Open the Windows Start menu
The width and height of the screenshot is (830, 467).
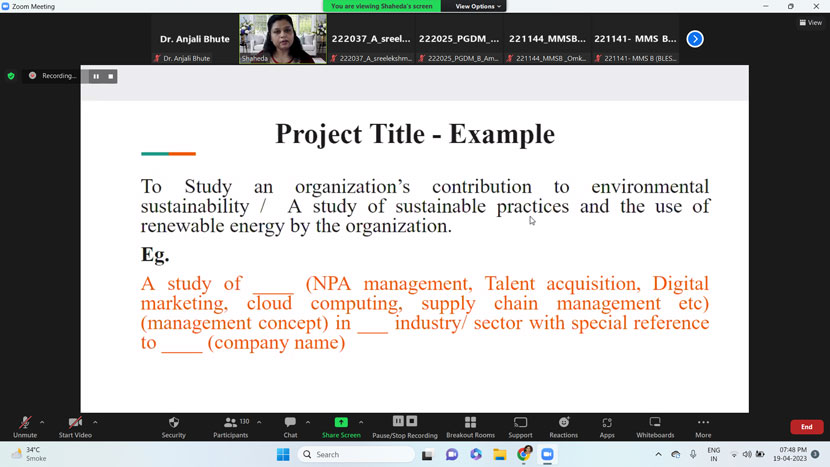(283, 454)
